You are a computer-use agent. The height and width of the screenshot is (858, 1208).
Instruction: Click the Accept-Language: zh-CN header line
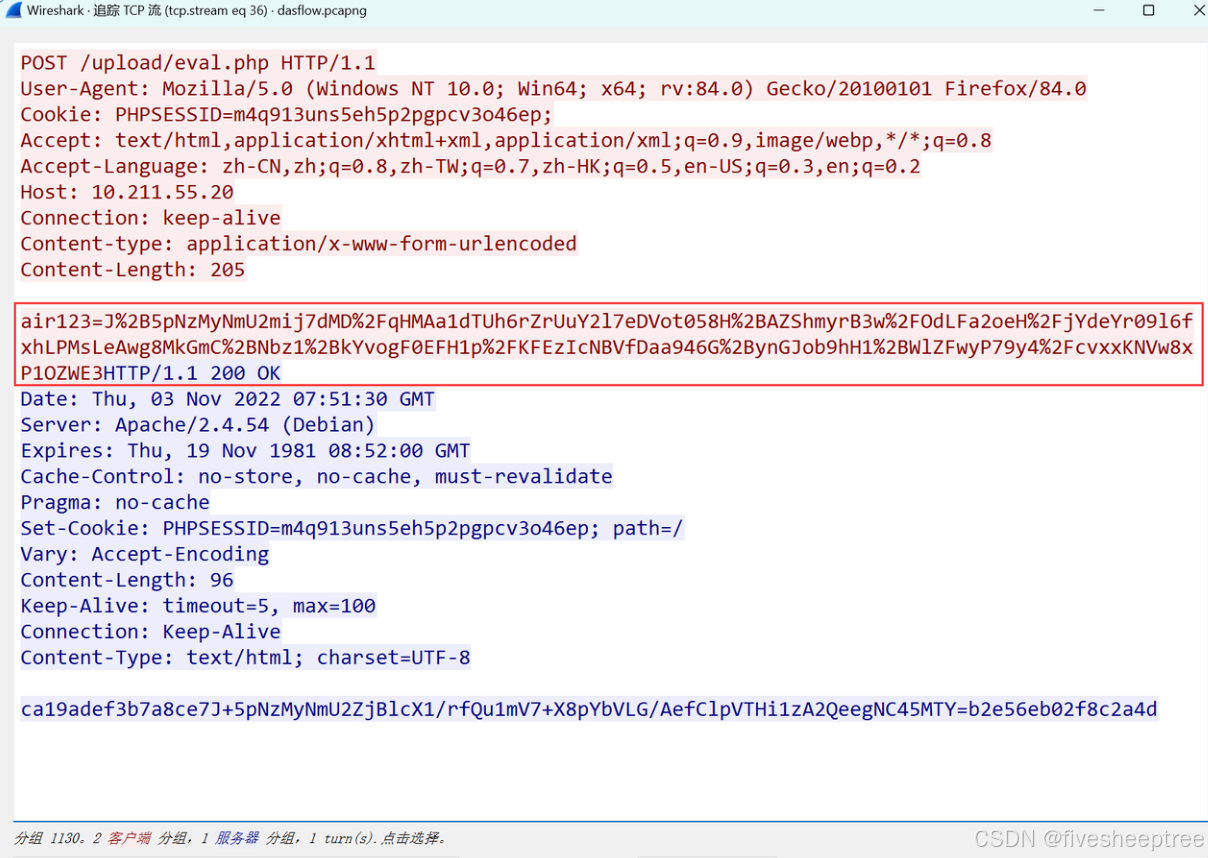(470, 166)
